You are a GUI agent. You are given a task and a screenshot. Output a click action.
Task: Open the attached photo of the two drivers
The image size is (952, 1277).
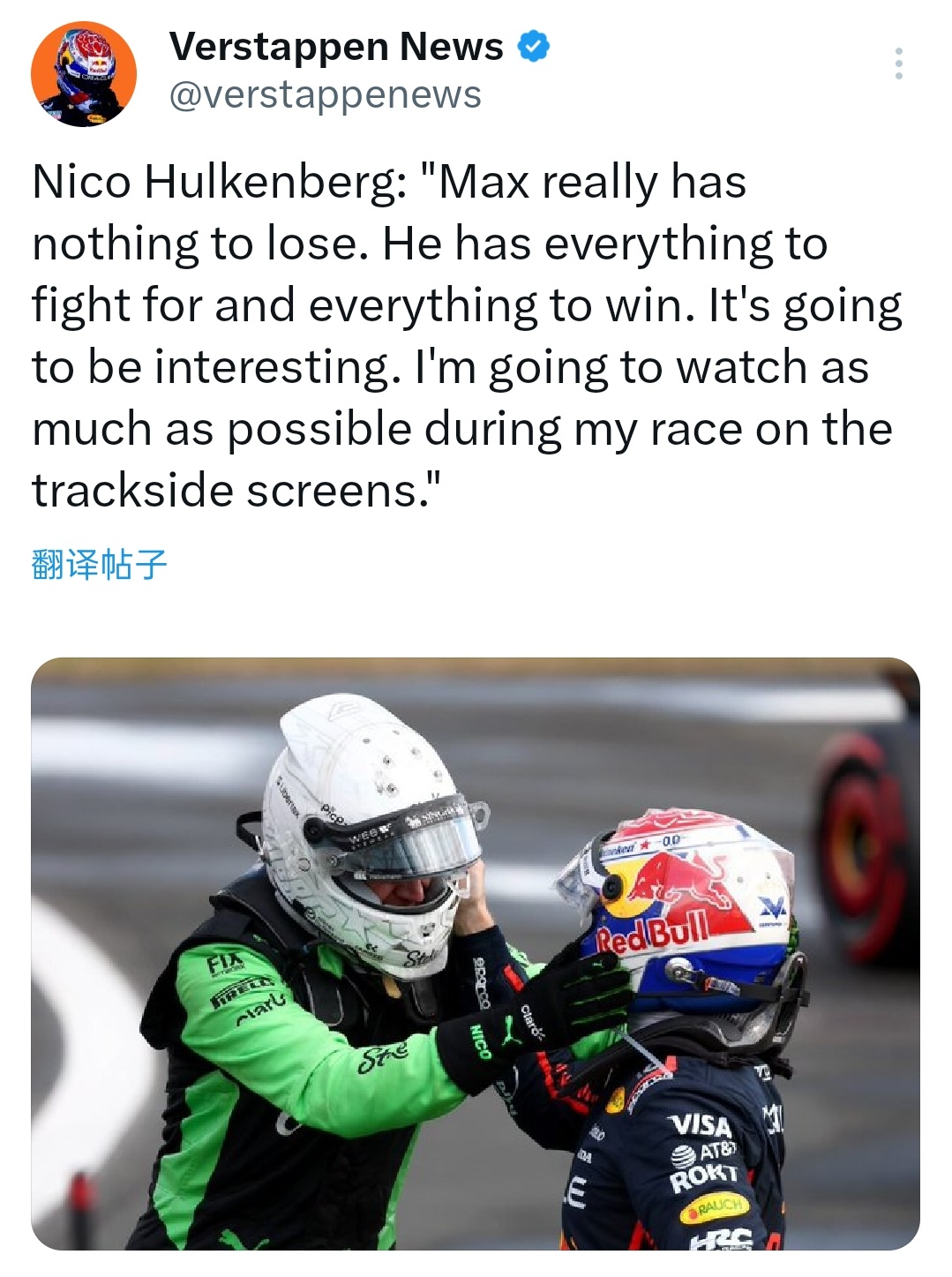(475, 953)
